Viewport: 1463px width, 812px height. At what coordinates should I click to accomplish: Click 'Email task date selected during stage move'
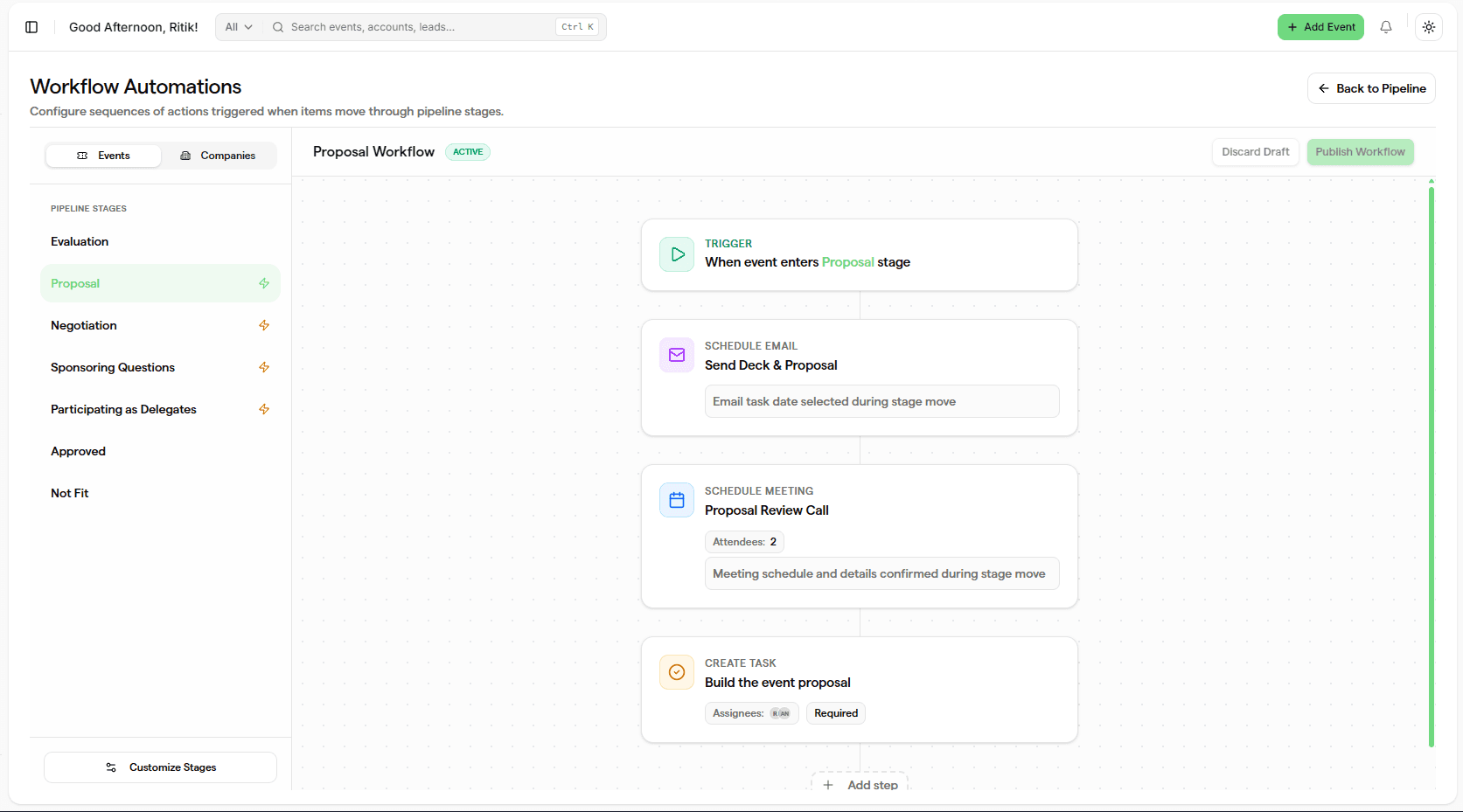881,401
